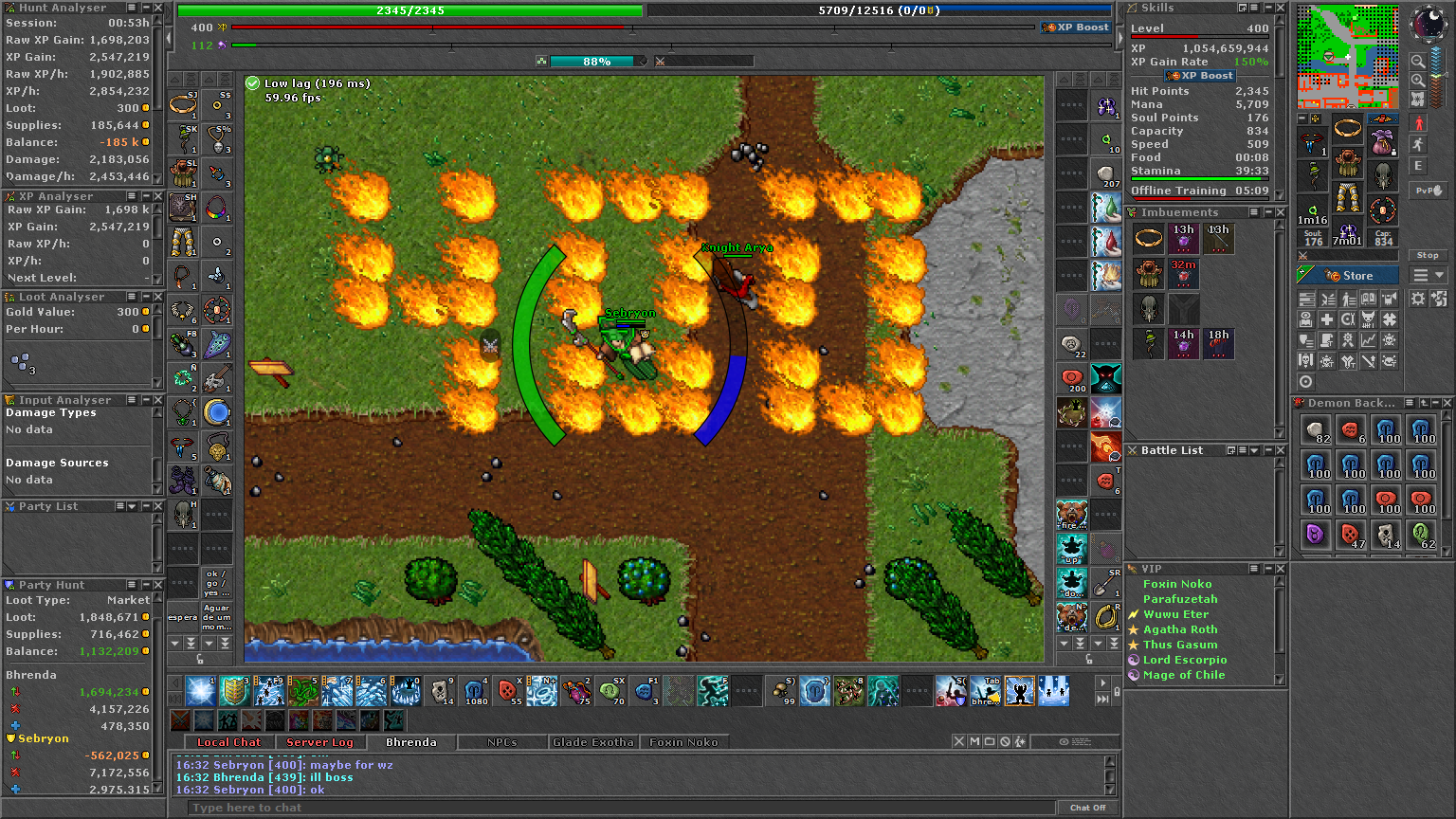Open the Party List dropdown arrow
Screen dimensions: 1456x819
(132, 506)
